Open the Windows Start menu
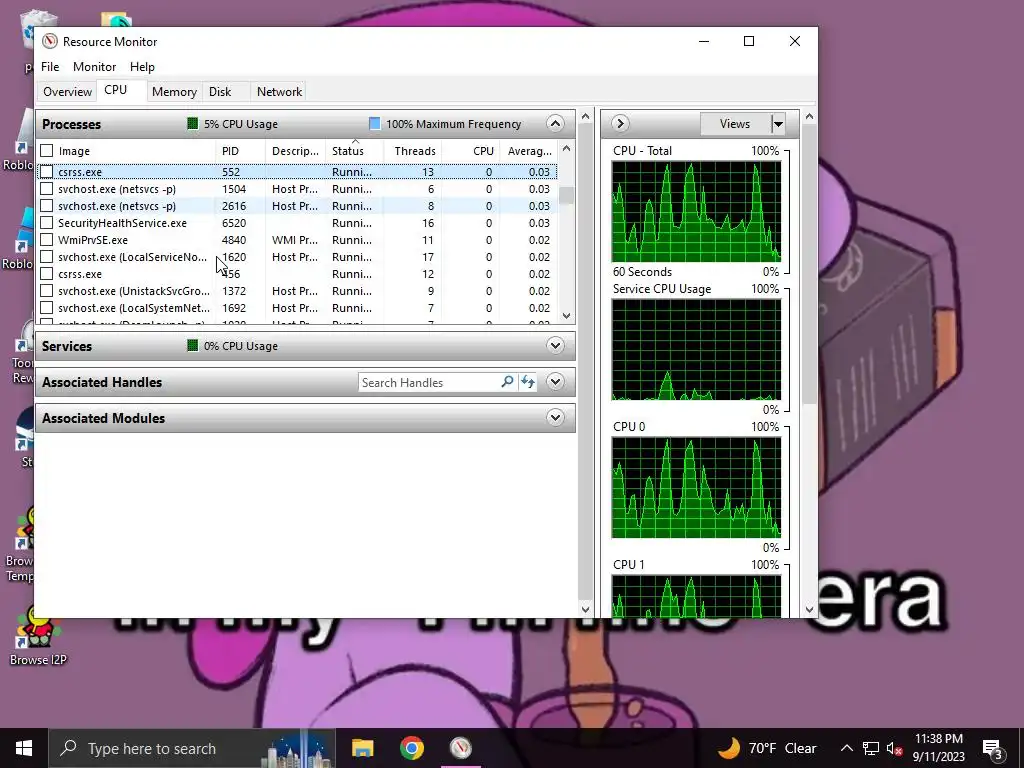Viewport: 1024px width, 768px height. tap(24, 748)
